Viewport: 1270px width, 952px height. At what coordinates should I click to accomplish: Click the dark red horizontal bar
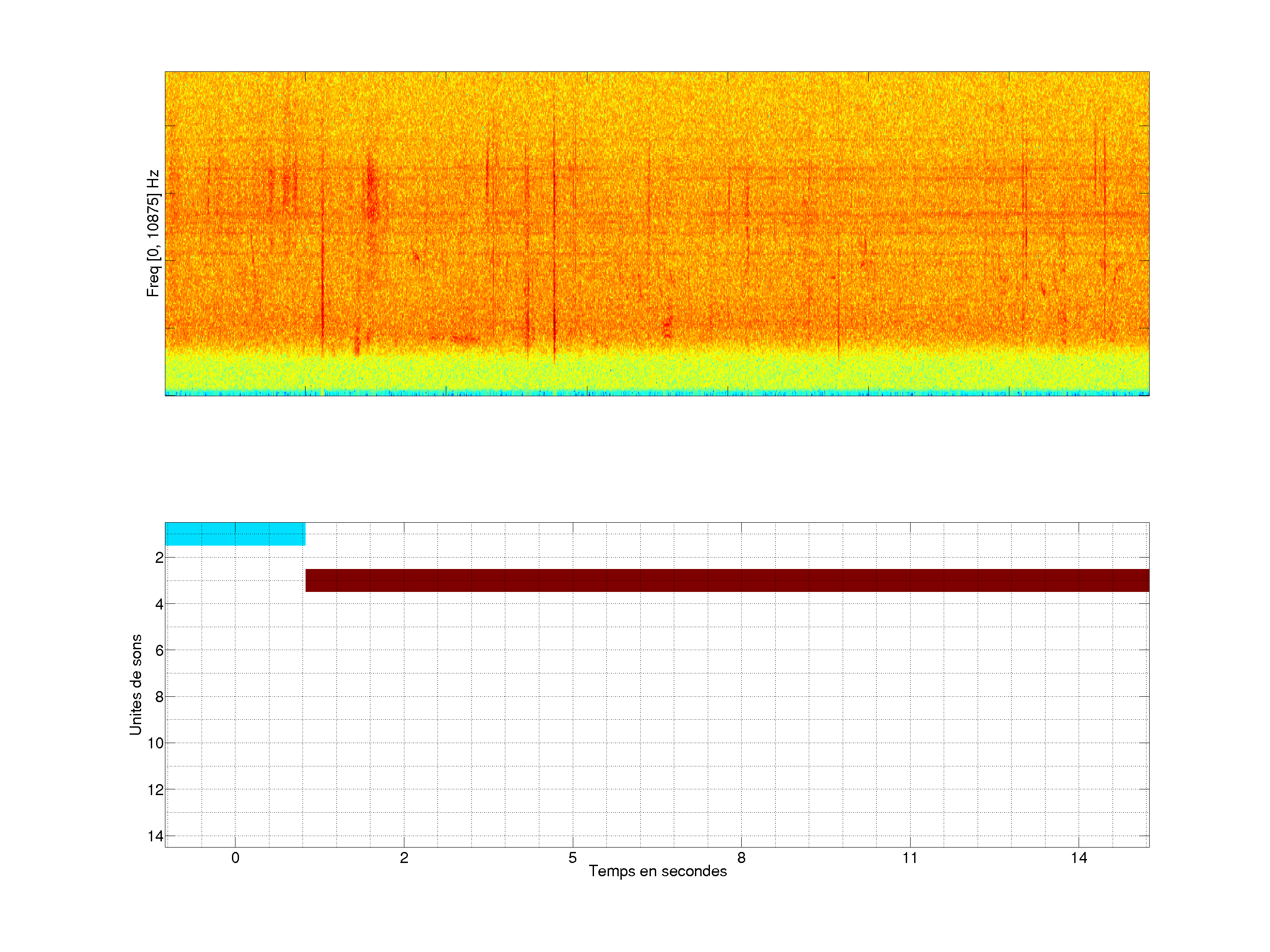click(726, 580)
